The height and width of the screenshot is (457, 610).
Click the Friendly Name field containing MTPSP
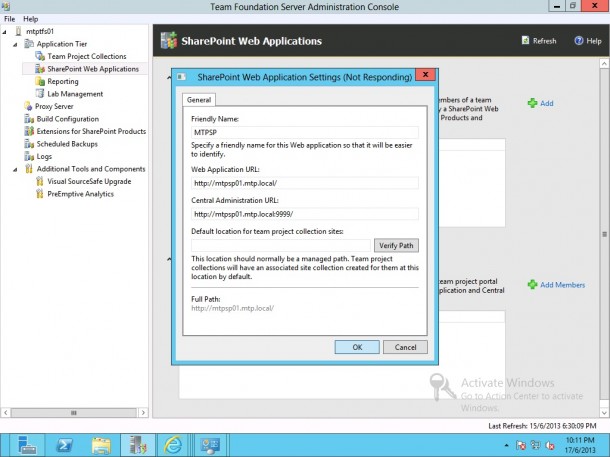point(305,132)
